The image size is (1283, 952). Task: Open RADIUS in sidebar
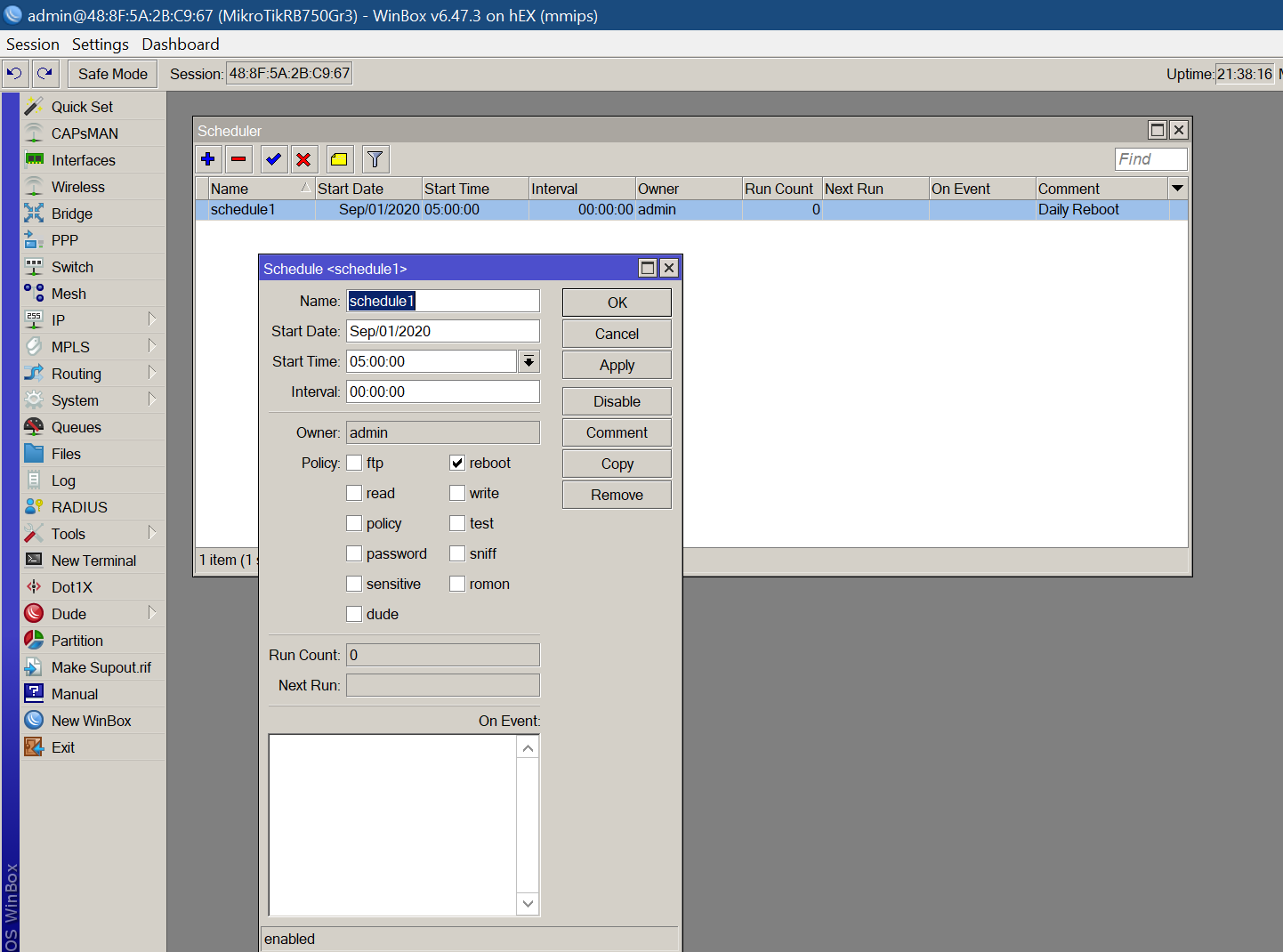point(93,507)
